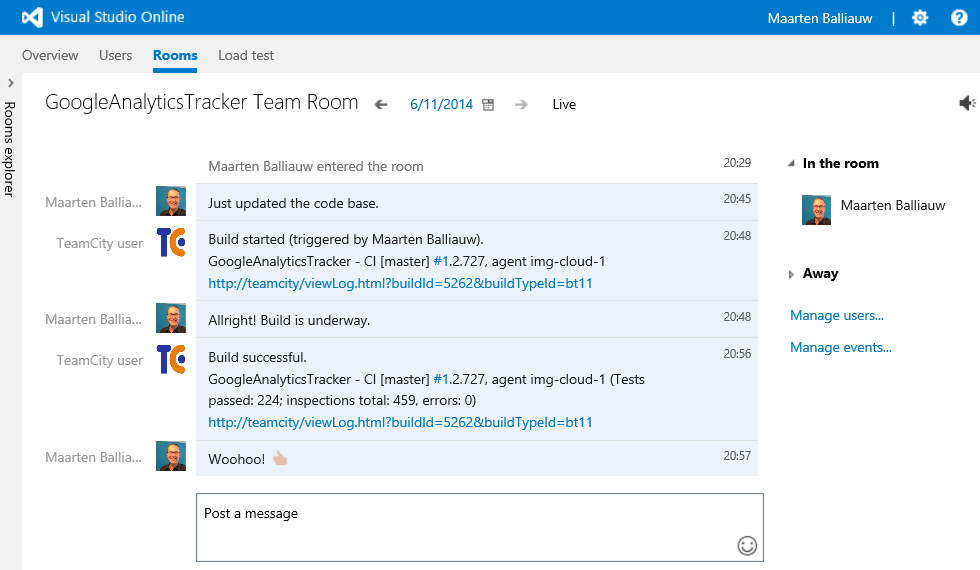Click the 'Build successful.' text

[258, 358]
